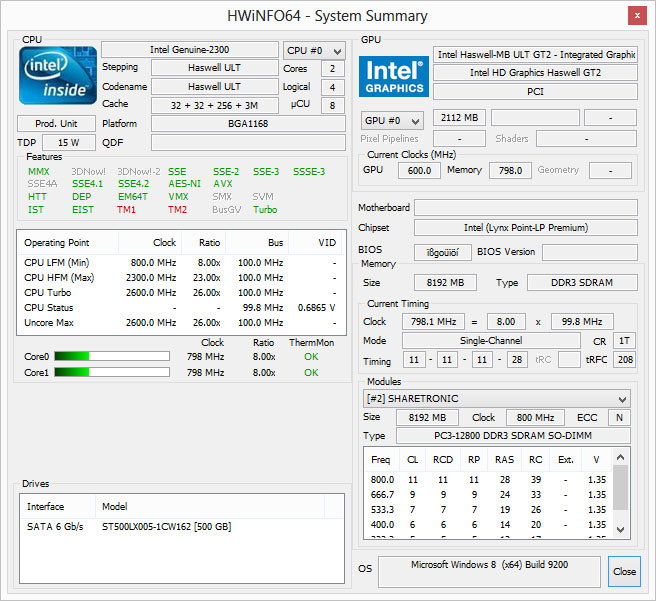This screenshot has width=656, height=601.
Task: Click the 8192 MB memory Size field
Action: 445,283
